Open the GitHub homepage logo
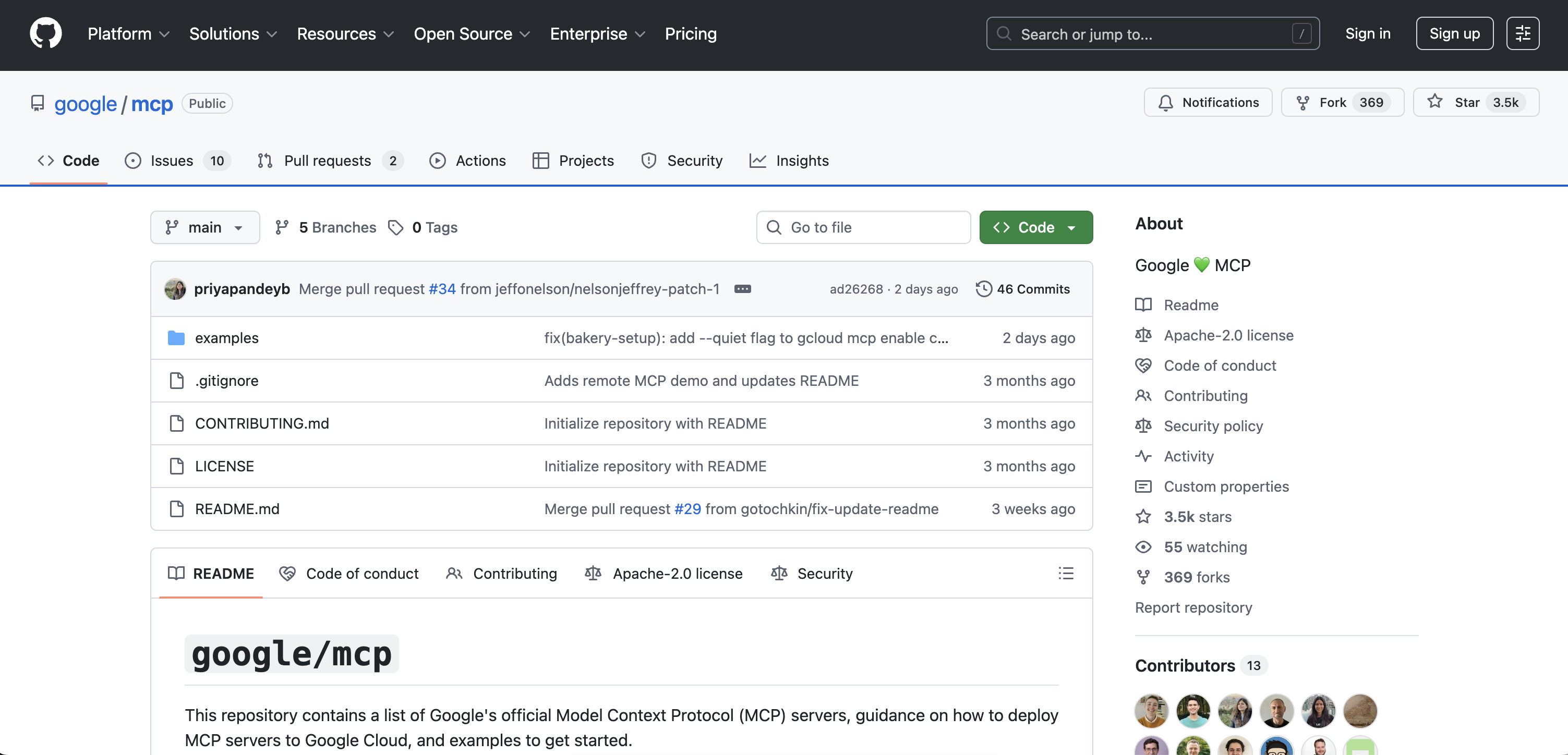This screenshot has width=1568, height=755. (46, 33)
